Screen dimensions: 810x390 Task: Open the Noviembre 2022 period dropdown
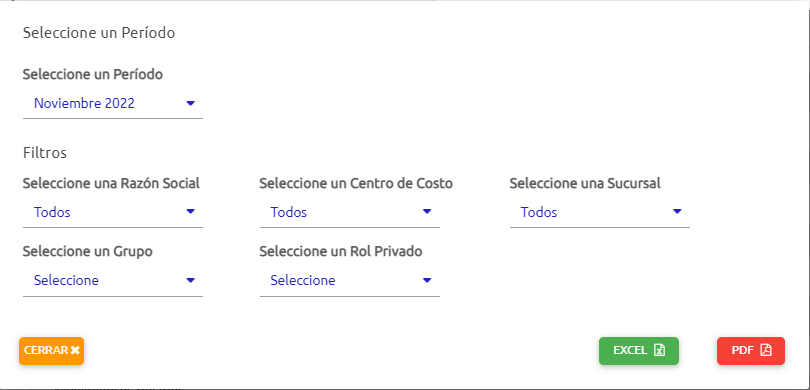(113, 103)
